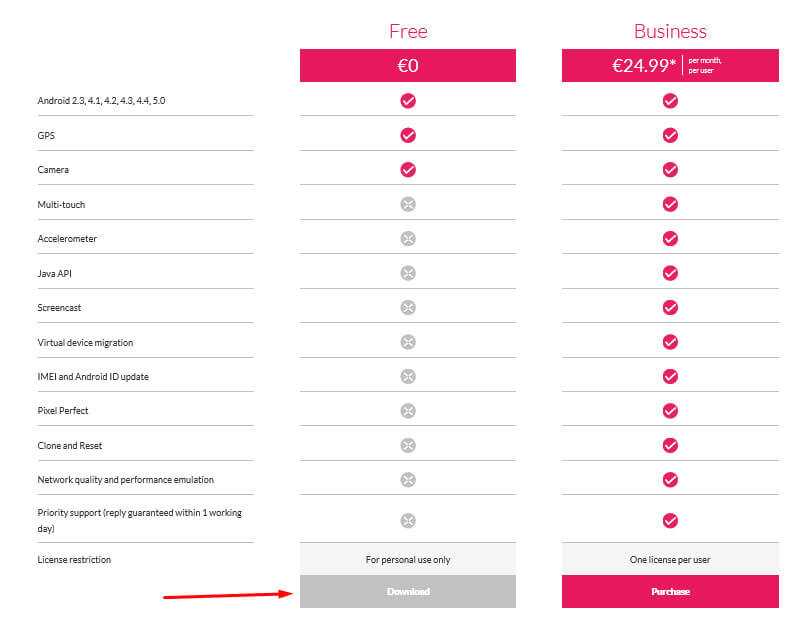
Task: Click the Free plan Multi-touch unavailable icon
Action: (x=408, y=204)
